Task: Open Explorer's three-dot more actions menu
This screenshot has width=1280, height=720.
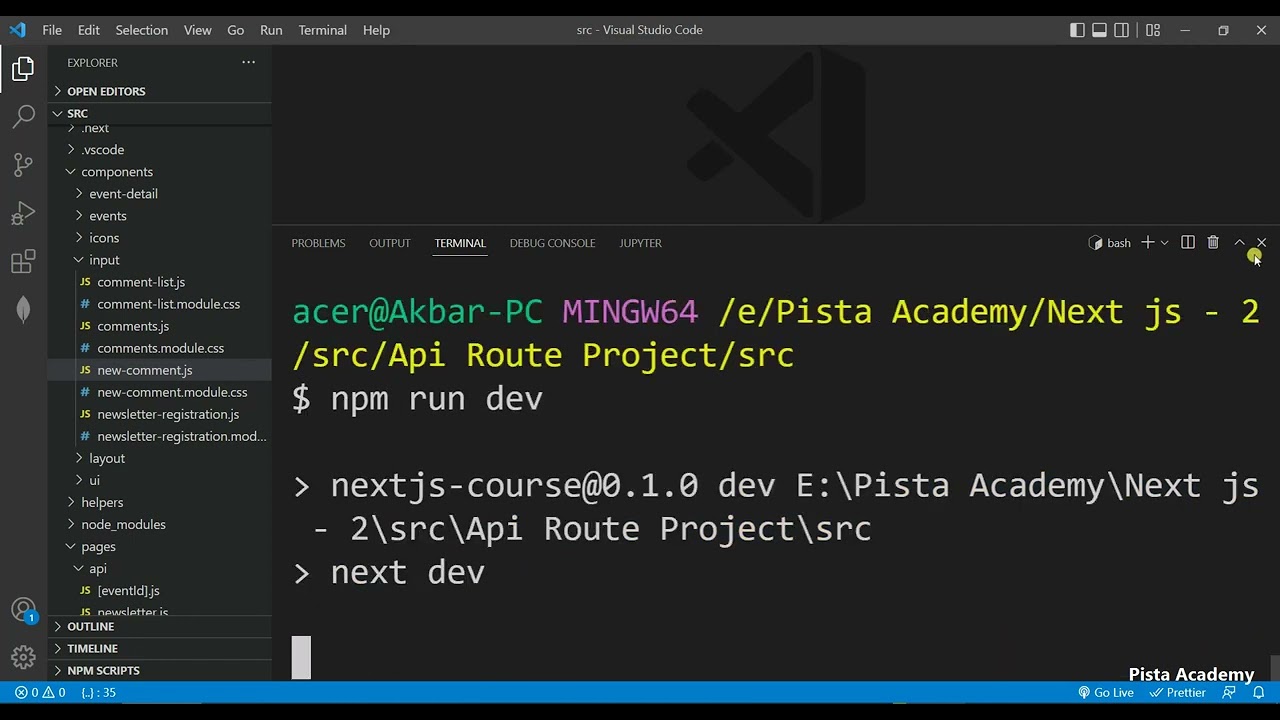Action: click(x=248, y=62)
